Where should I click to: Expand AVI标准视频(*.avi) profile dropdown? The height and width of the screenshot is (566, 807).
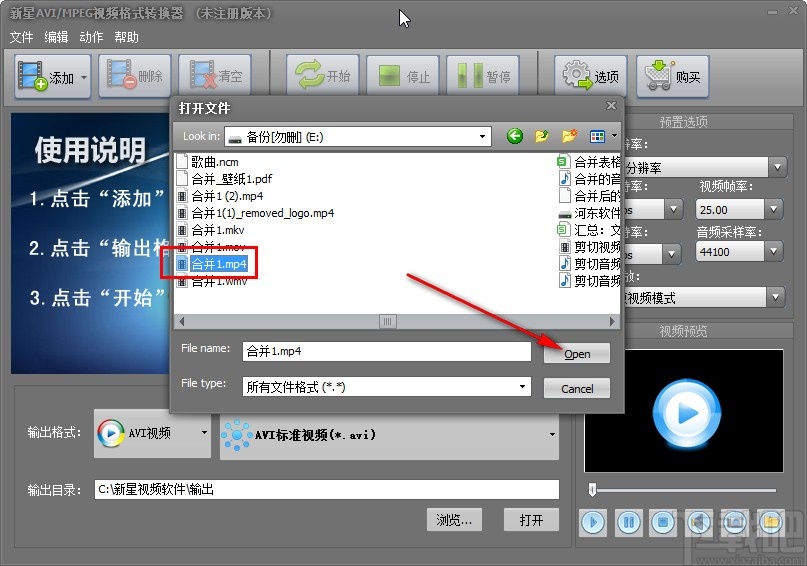pyautogui.click(x=552, y=435)
